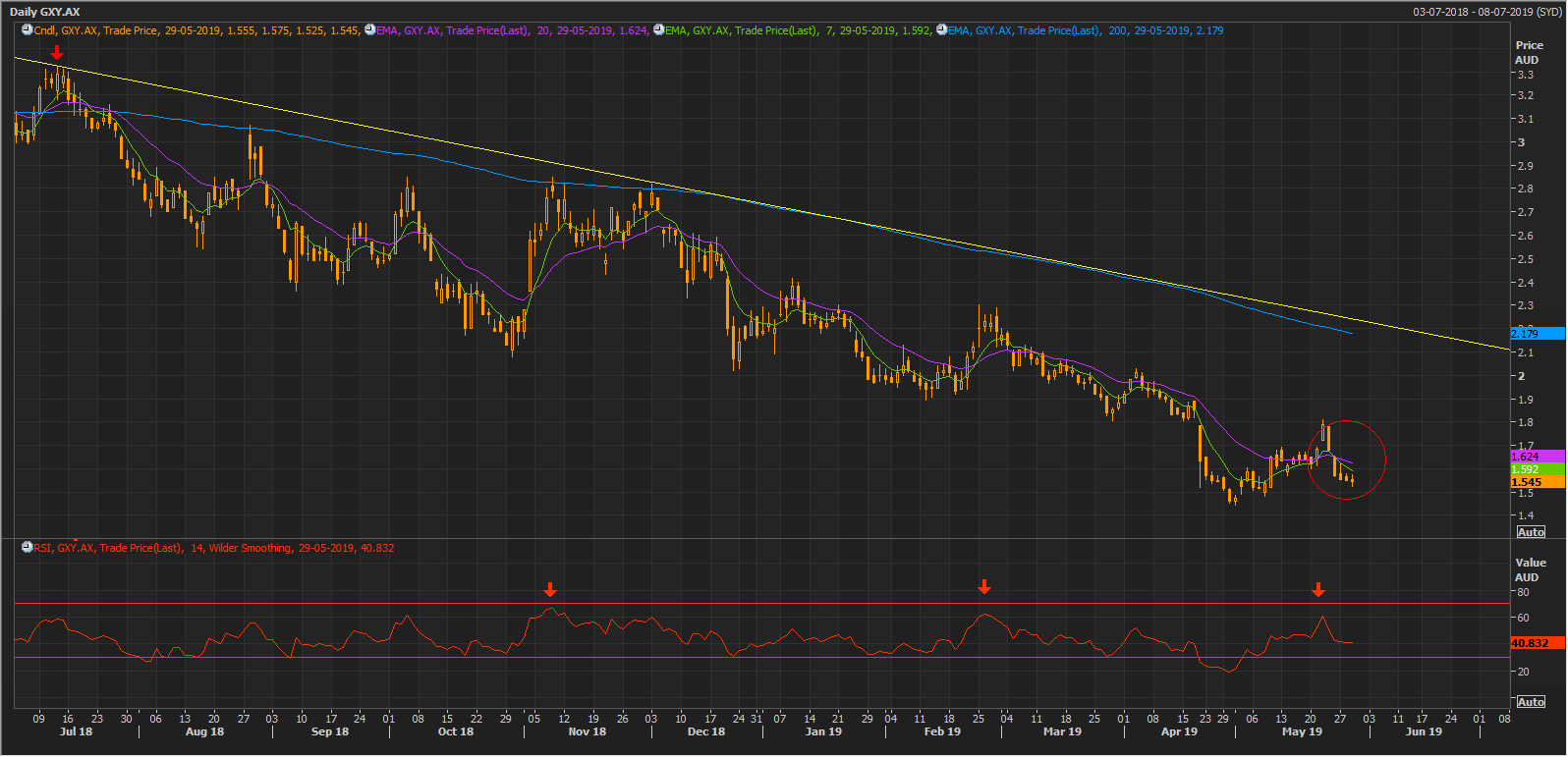Click the blue 2.179 EMA value tag

pyautogui.click(x=1537, y=334)
